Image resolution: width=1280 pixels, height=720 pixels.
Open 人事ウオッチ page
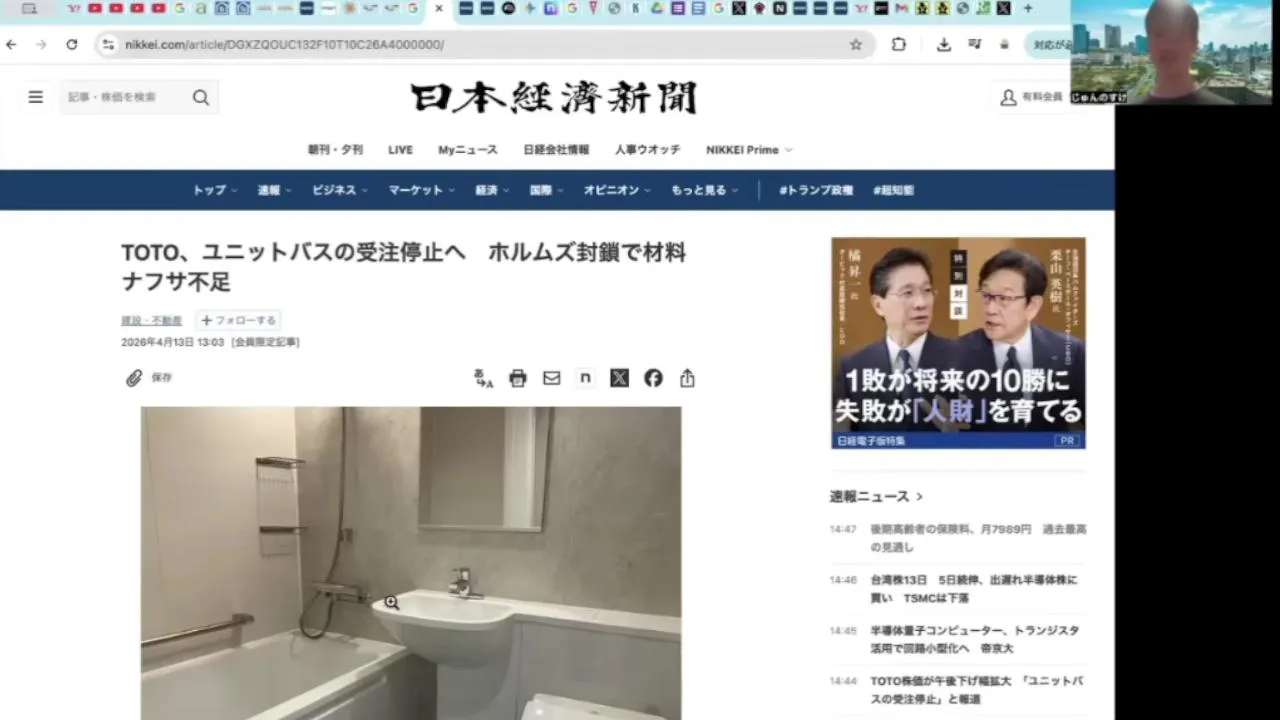pos(647,150)
